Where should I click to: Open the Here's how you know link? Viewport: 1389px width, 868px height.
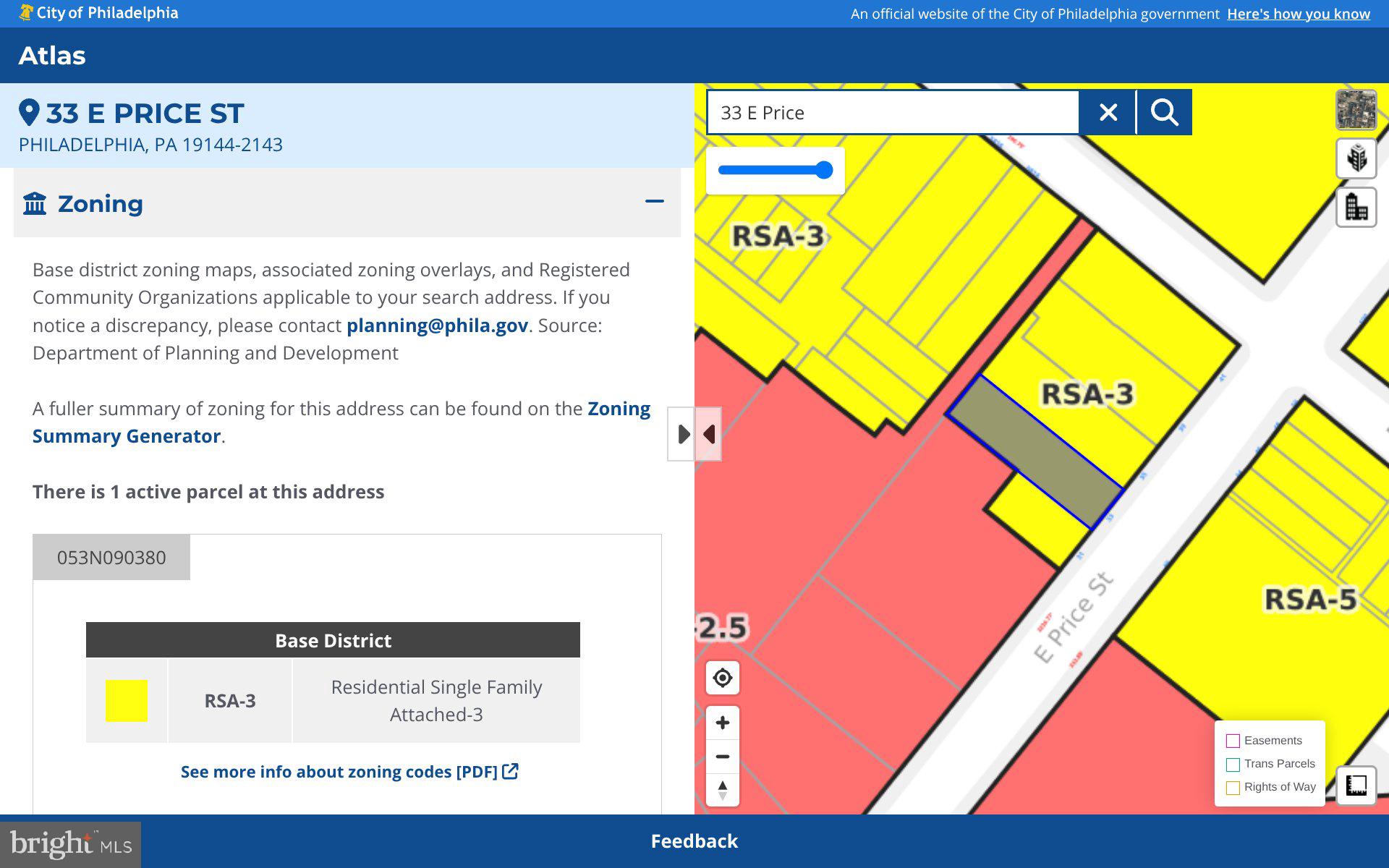(x=1299, y=14)
